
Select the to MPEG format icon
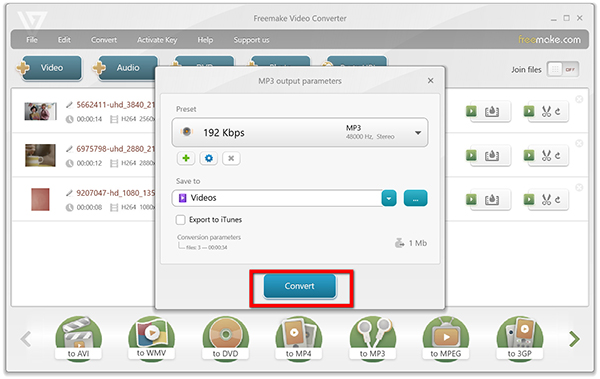tap(446, 338)
